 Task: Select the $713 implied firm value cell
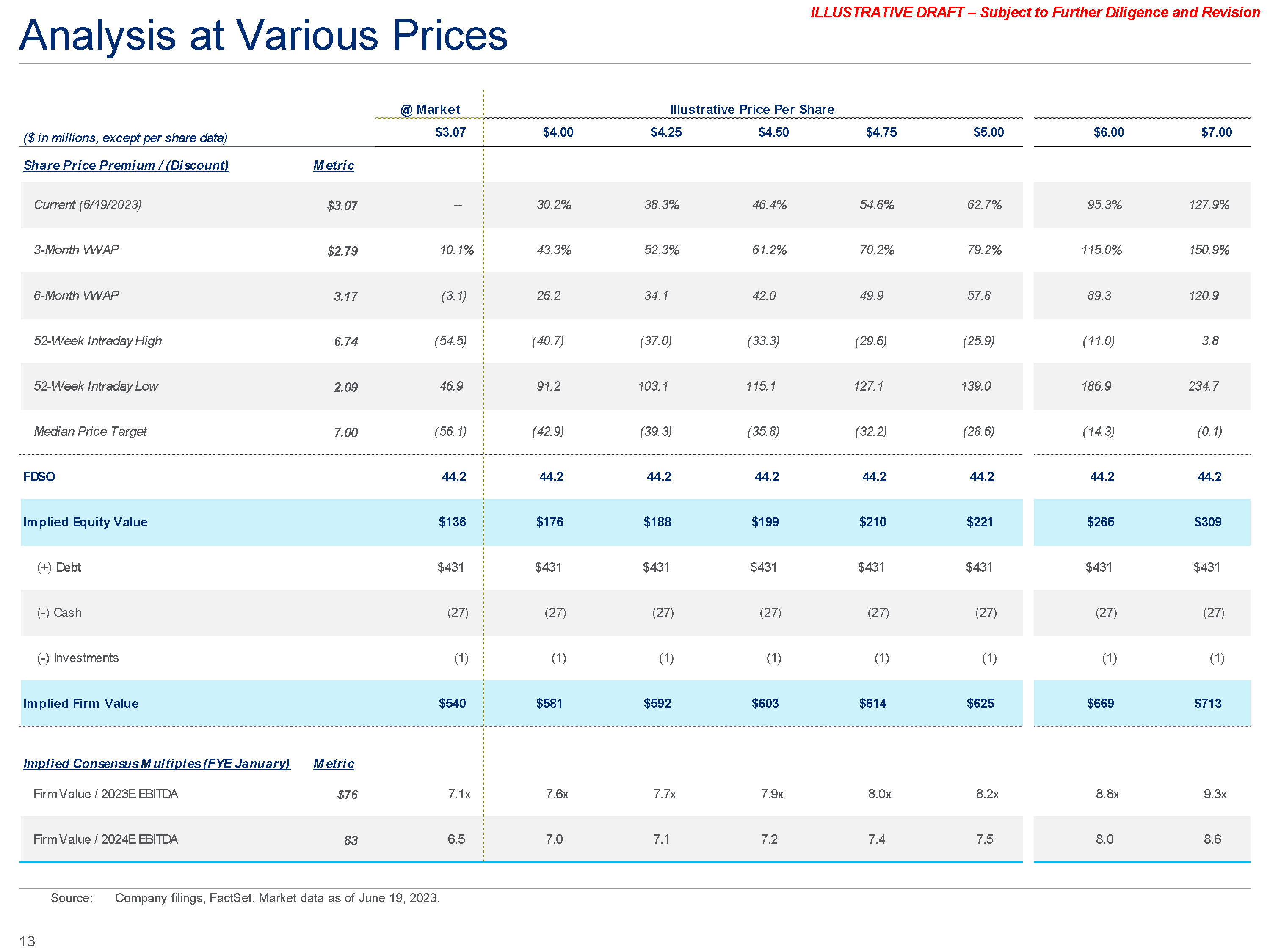click(x=1207, y=703)
